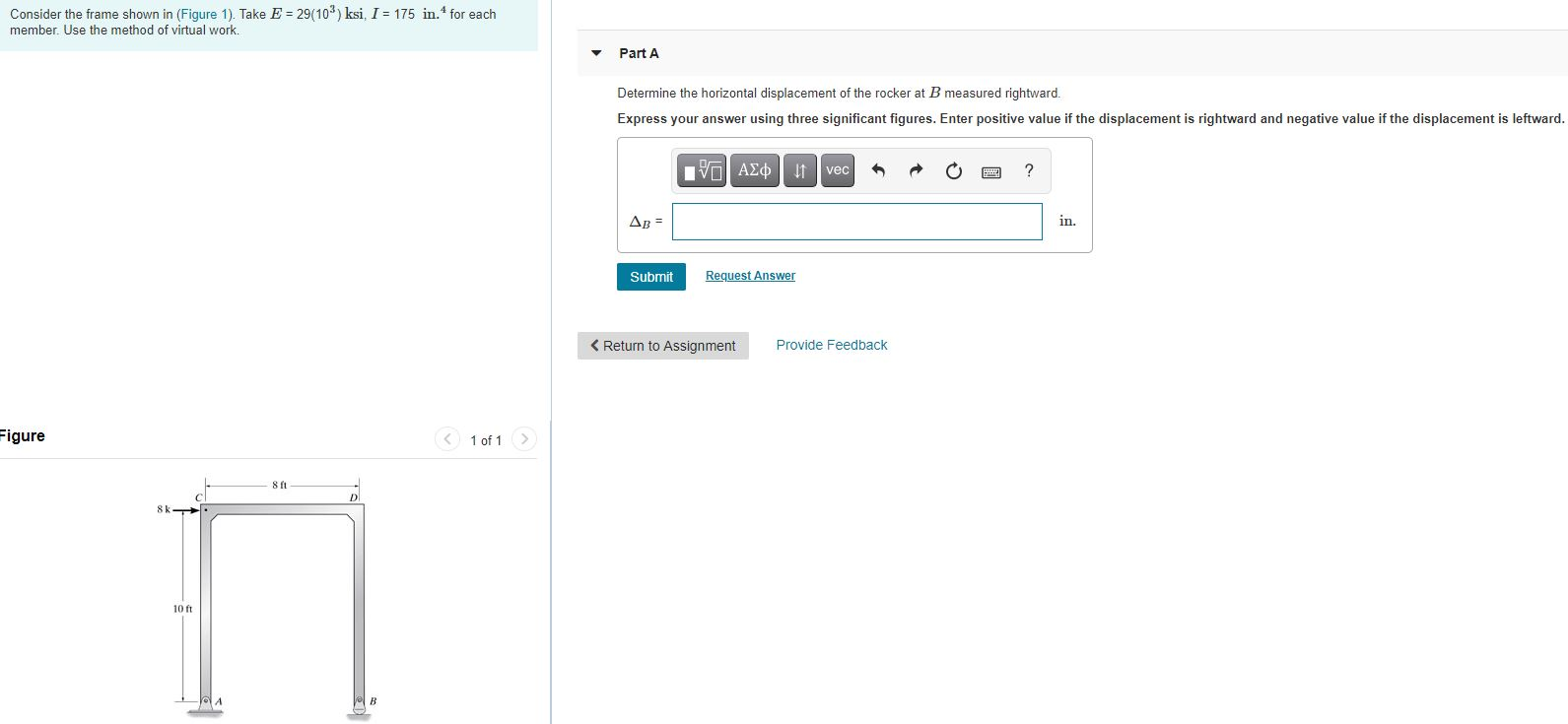Undo the last answer edit
The height and width of the screenshot is (724, 1568).
[878, 171]
